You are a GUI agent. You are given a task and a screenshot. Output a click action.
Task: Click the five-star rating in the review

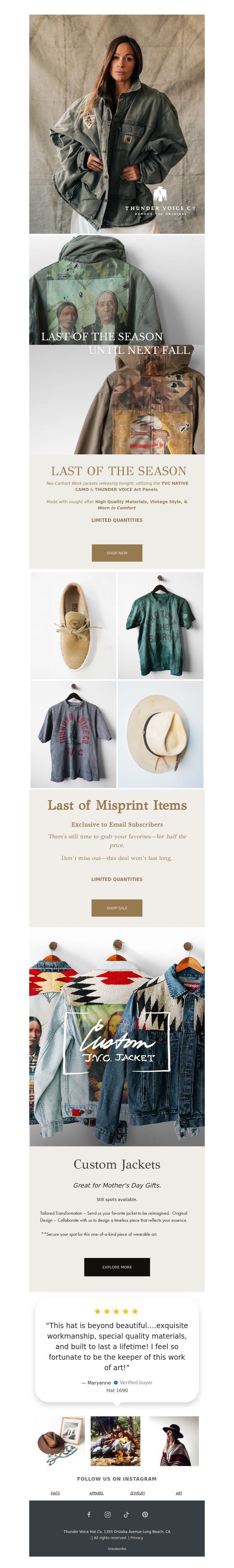tap(116, 1311)
